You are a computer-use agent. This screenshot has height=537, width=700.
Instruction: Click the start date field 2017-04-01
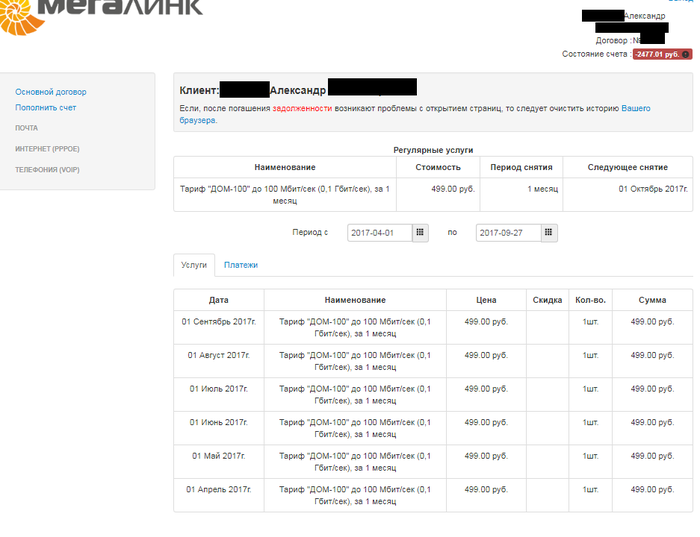379,232
